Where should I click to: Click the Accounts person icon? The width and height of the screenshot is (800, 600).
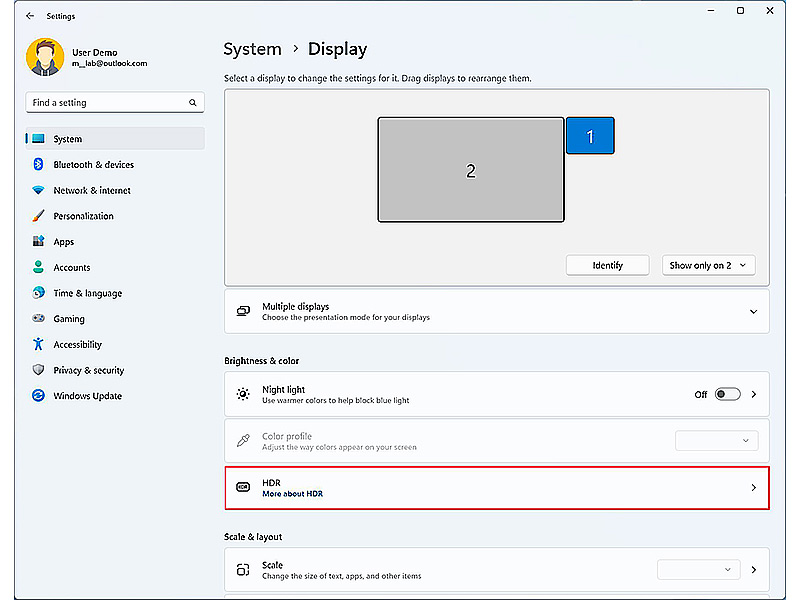(38, 267)
